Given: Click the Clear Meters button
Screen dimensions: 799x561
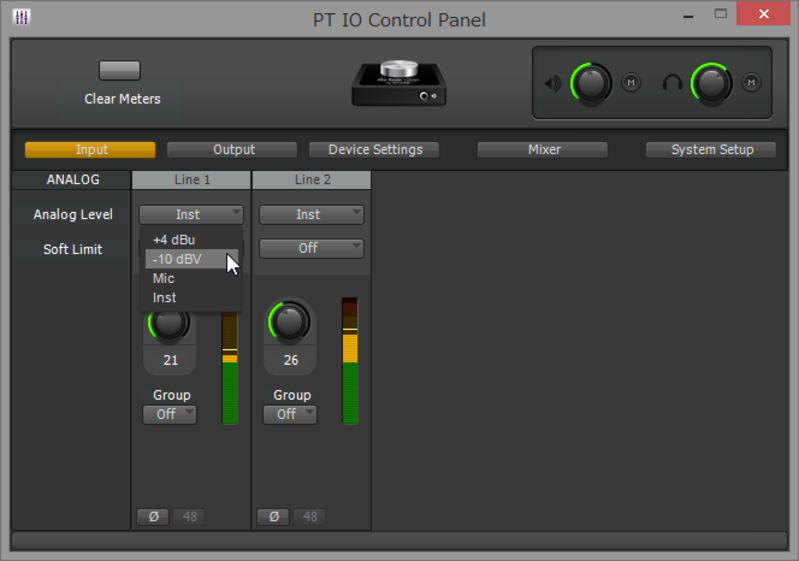Looking at the screenshot, I should point(120,70).
